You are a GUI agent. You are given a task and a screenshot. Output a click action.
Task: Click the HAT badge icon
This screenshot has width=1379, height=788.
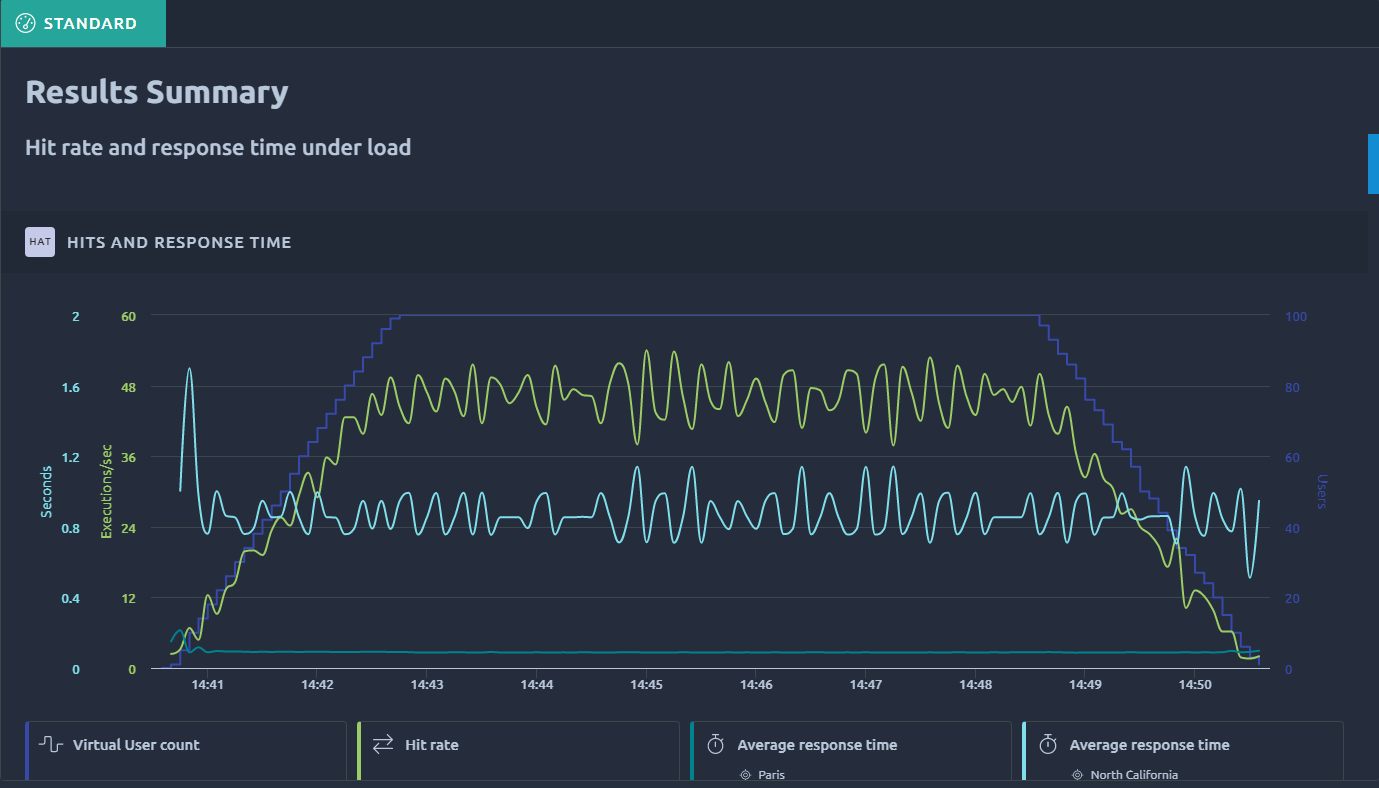40,242
